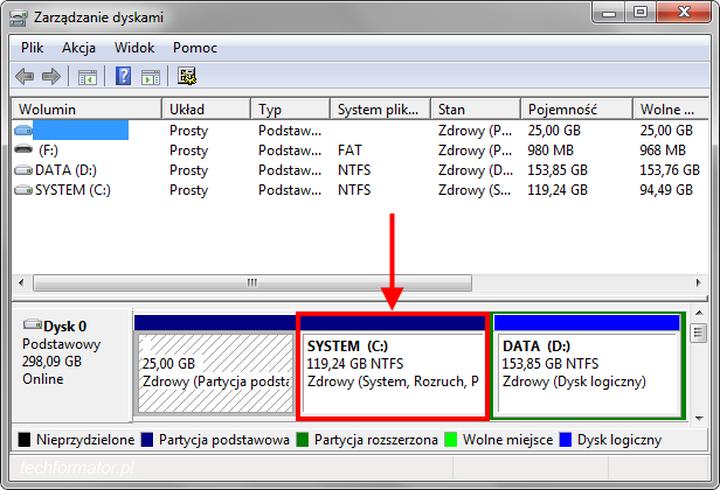Toggle the action pane toolbar icon
720x490 pixels.
[151, 76]
